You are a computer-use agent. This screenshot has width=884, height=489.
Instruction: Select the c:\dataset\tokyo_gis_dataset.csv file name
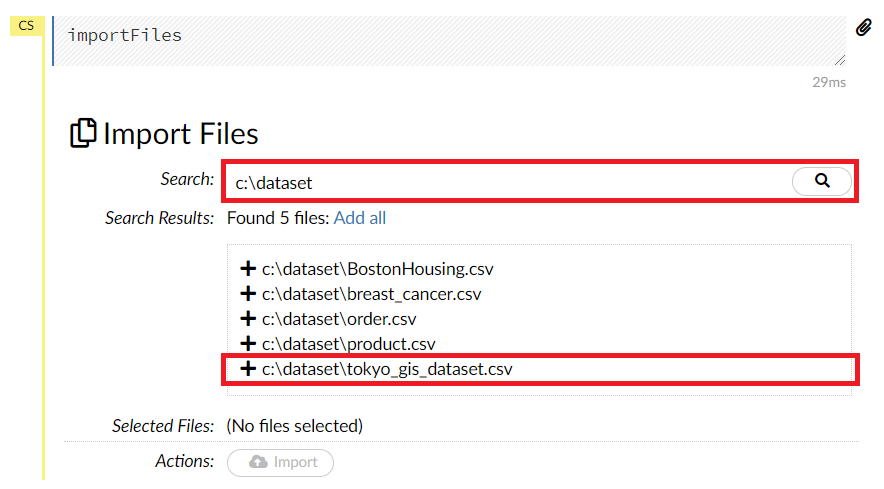387,369
